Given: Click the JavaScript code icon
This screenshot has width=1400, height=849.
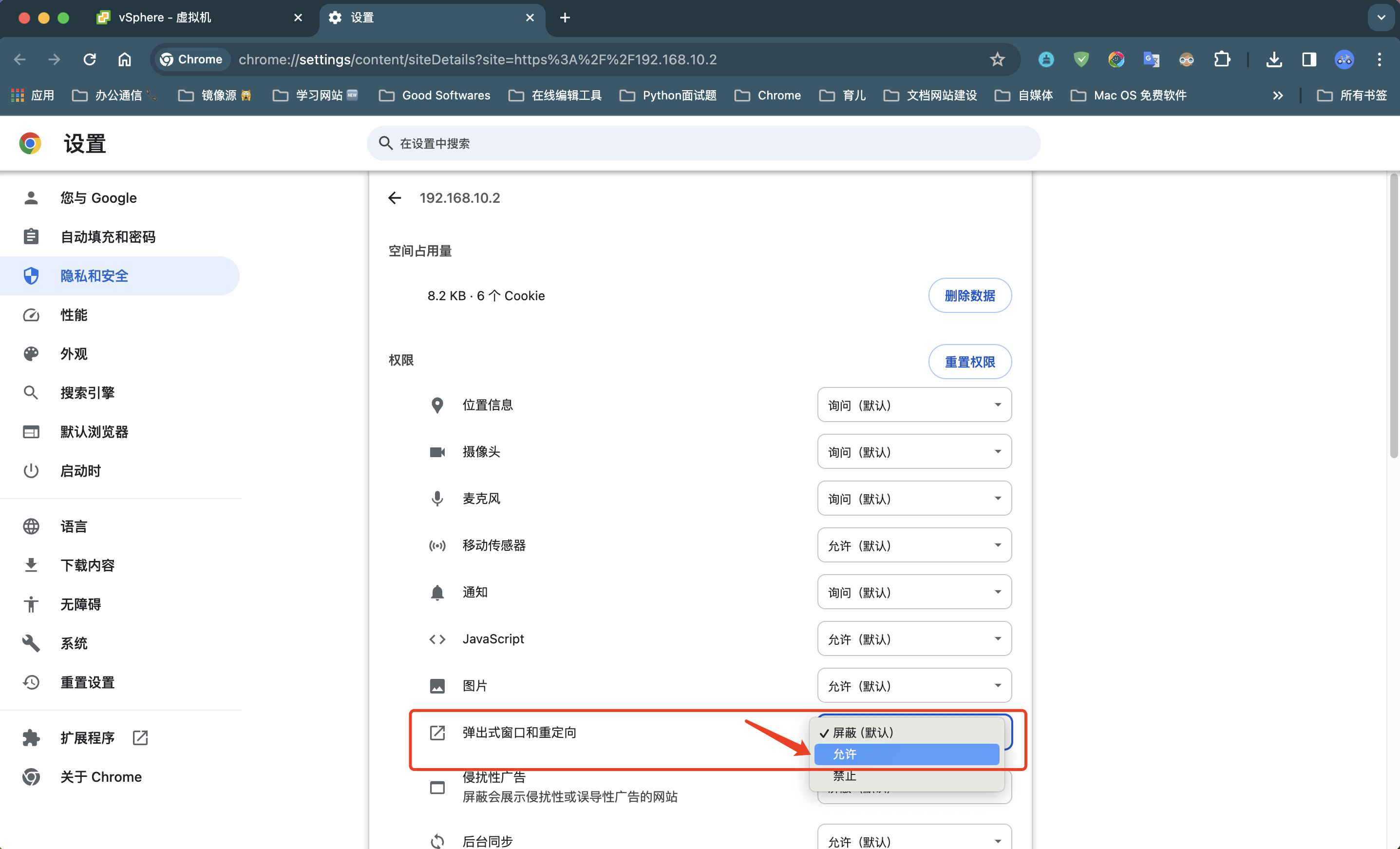Looking at the screenshot, I should (x=437, y=639).
